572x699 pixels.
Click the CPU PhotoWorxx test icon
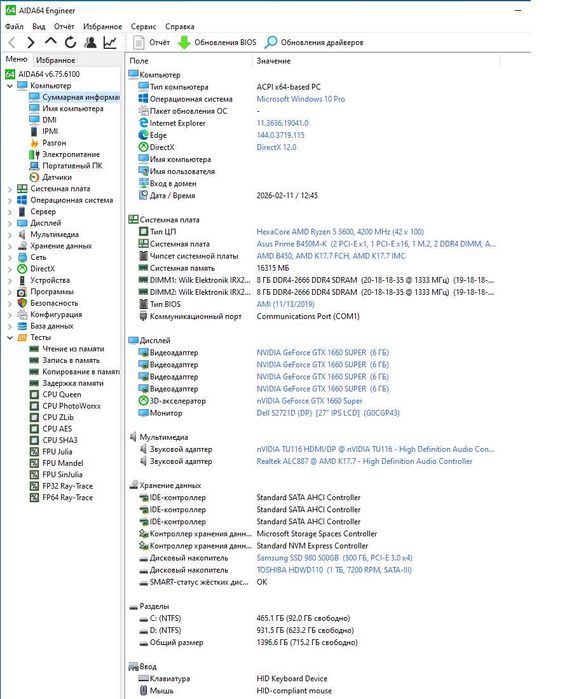coord(34,406)
